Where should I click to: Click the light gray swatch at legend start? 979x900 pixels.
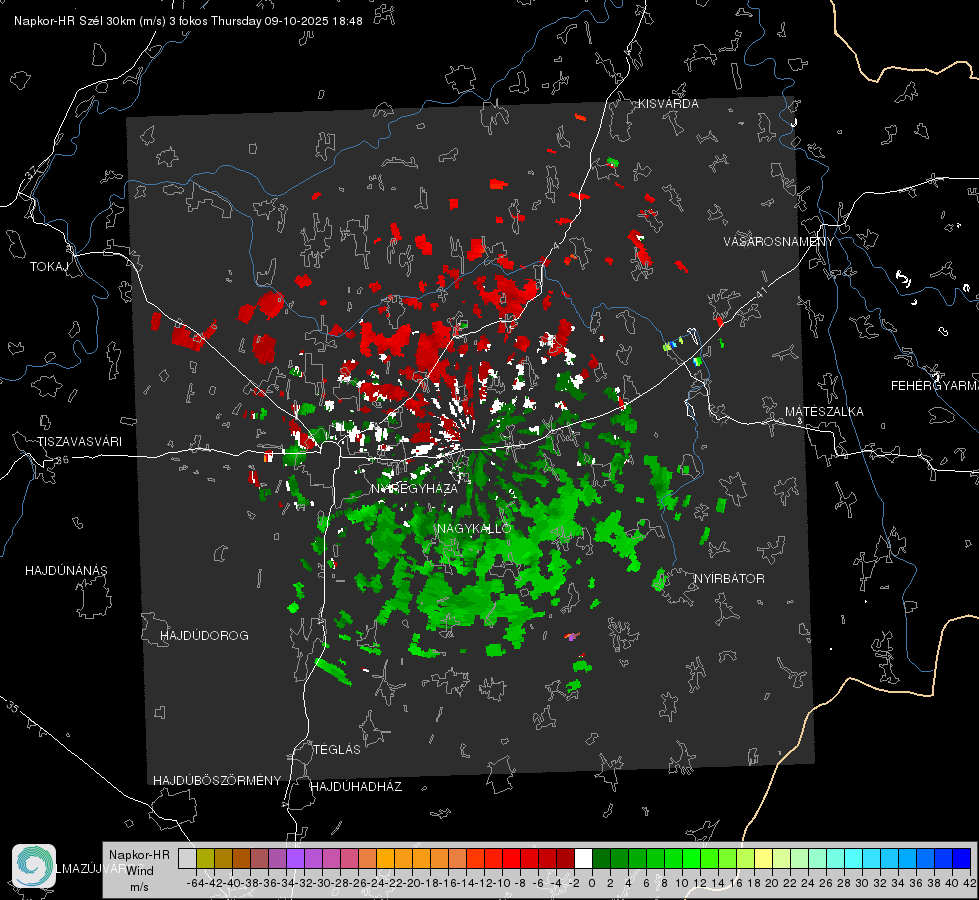pyautogui.click(x=187, y=858)
